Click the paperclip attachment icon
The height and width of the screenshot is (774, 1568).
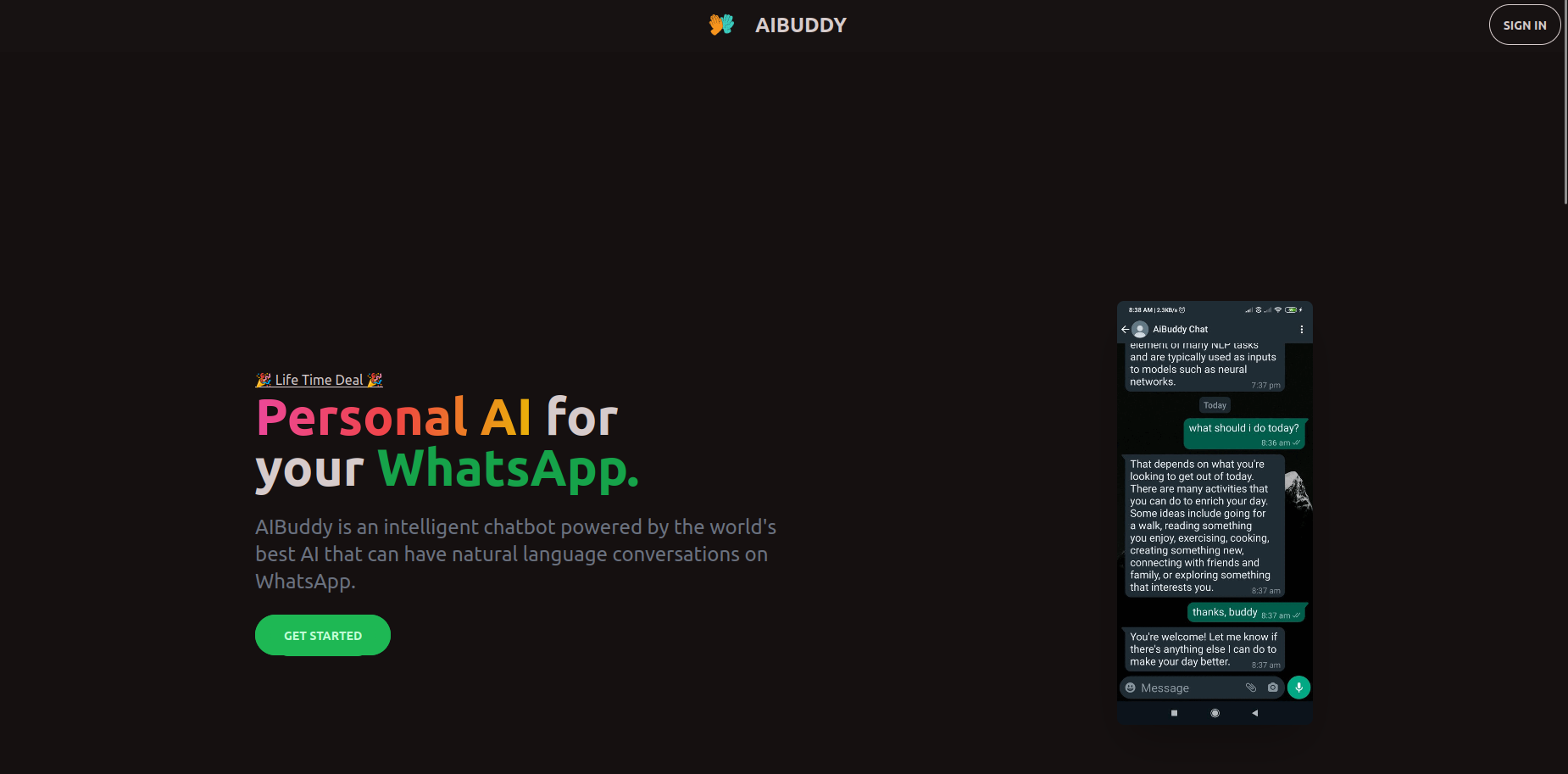[x=1251, y=688]
